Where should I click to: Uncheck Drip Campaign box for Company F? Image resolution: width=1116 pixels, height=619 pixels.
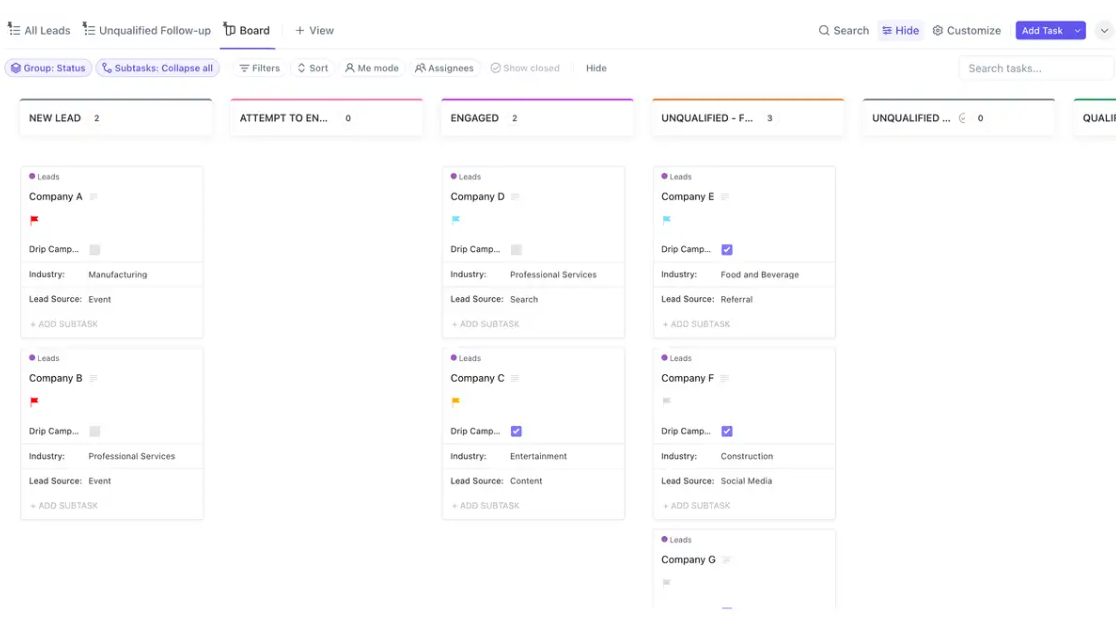(727, 431)
